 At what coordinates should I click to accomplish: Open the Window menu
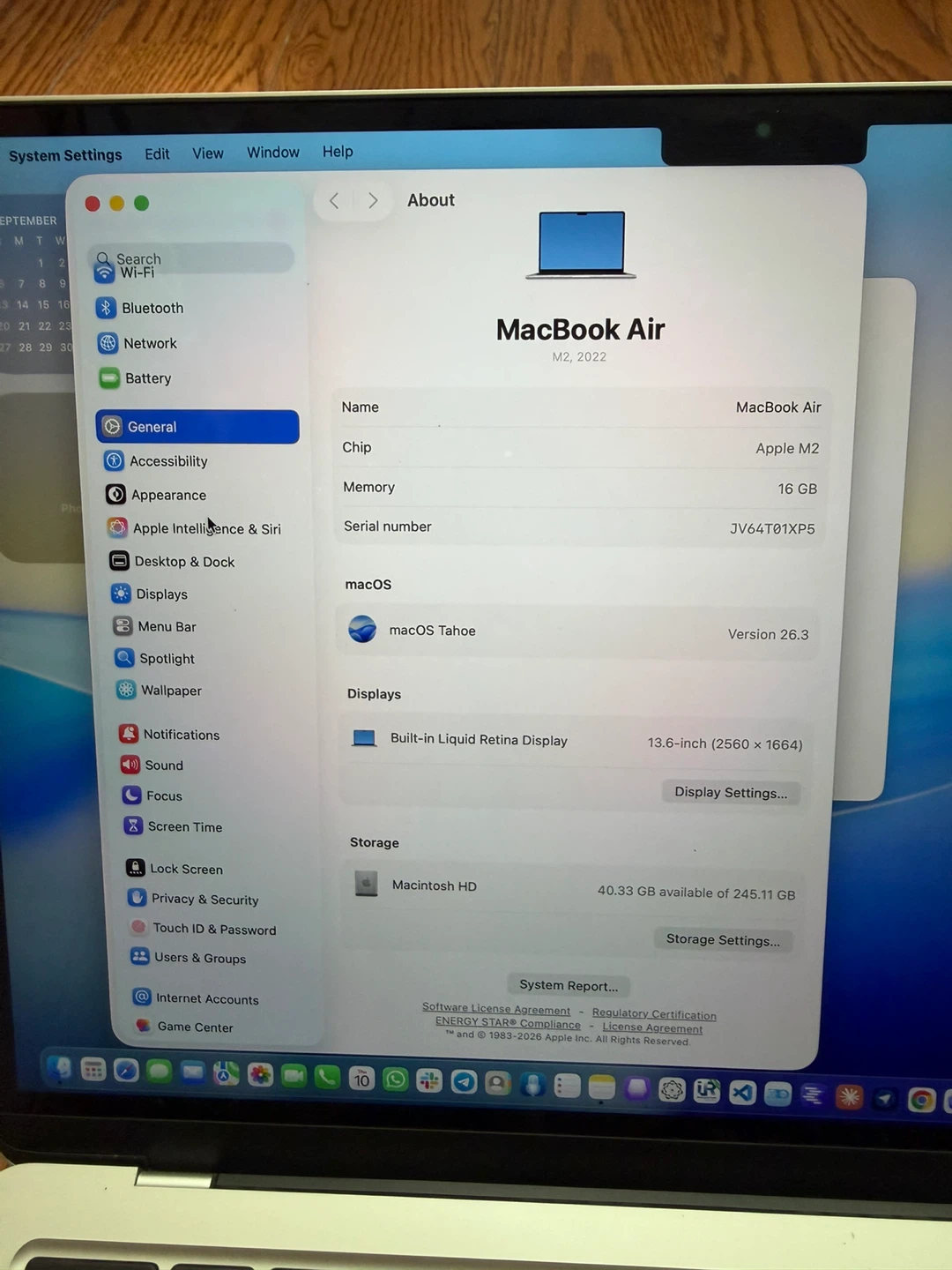[x=273, y=153]
